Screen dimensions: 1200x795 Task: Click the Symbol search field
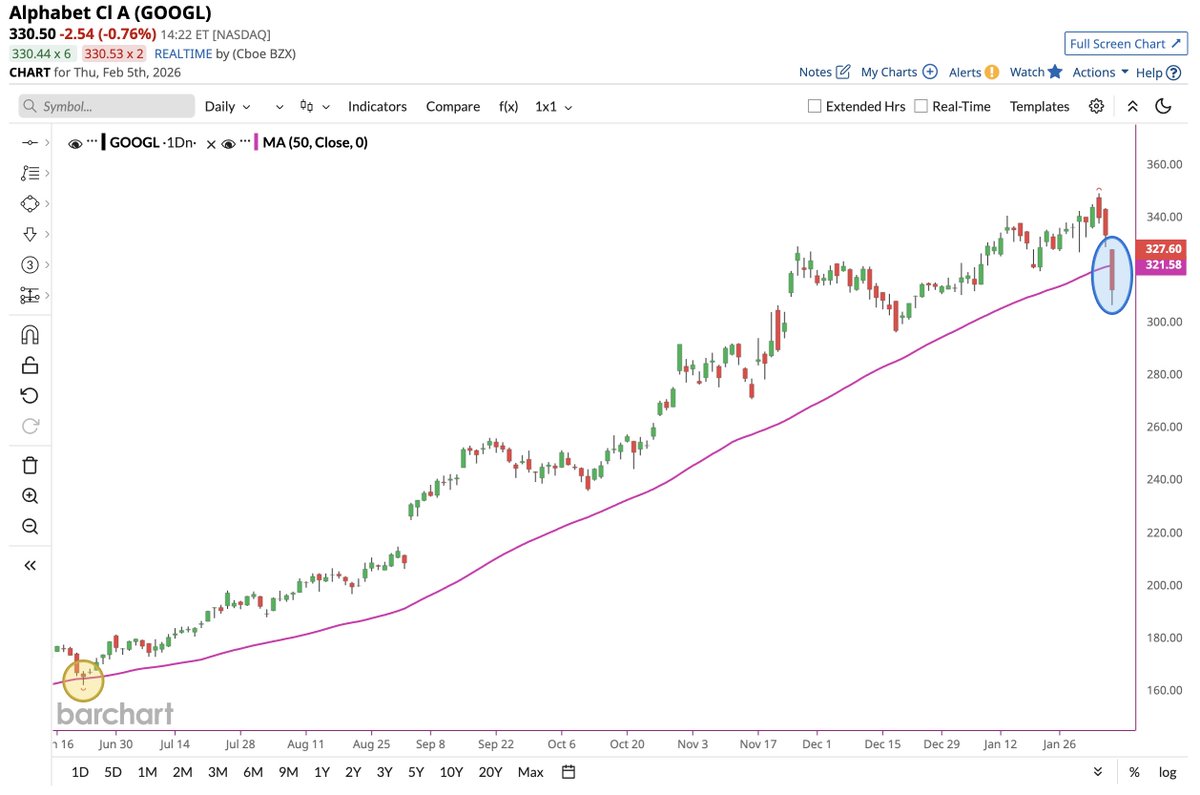(x=107, y=106)
